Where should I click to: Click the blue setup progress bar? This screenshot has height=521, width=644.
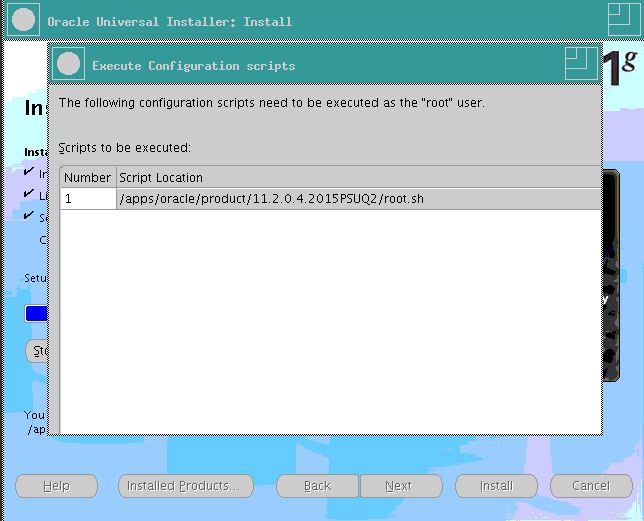click(36, 314)
